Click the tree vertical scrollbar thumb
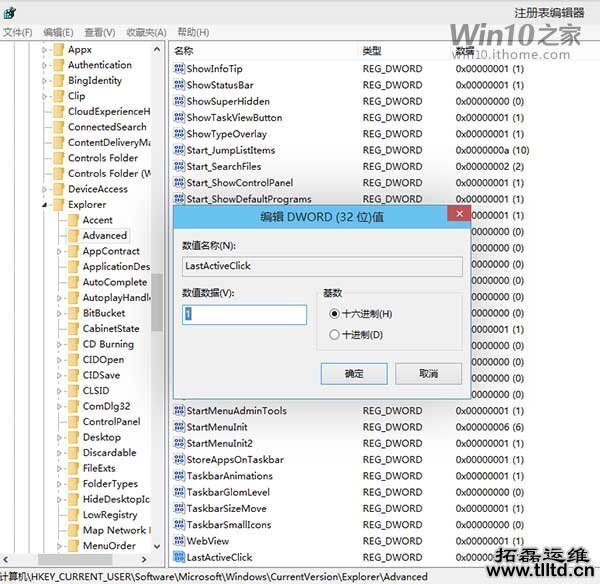600x584 pixels. (157, 302)
